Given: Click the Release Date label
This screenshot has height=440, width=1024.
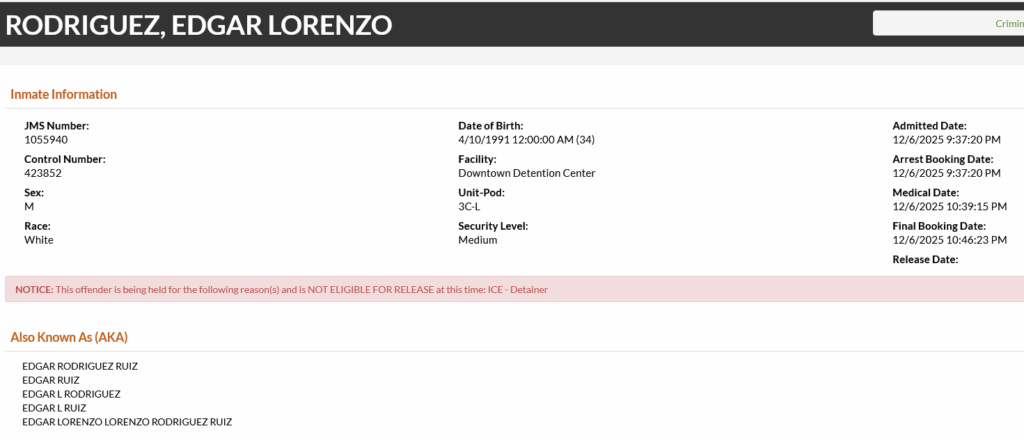Looking at the screenshot, I should point(925,260).
